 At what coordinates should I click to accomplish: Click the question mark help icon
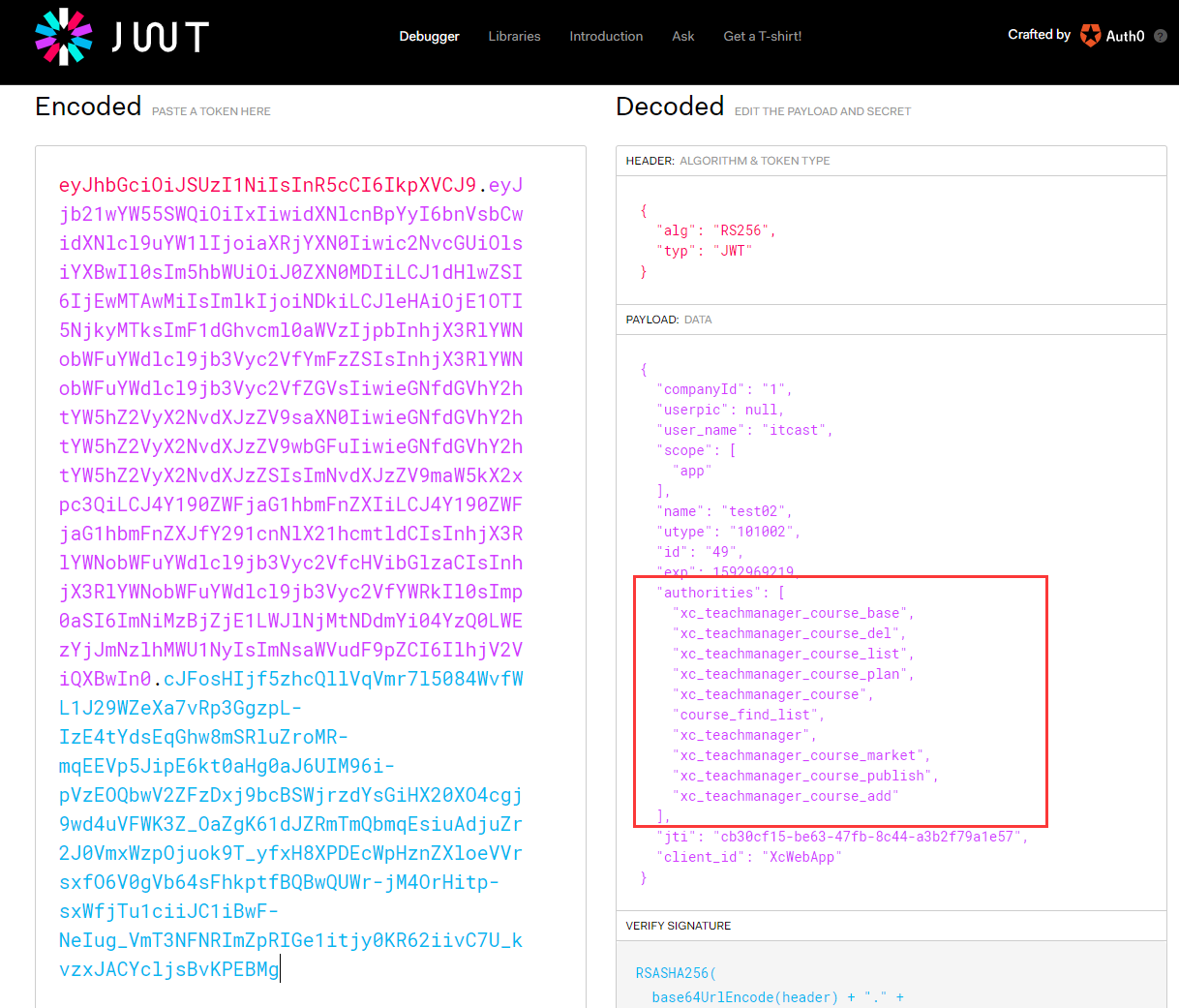coord(1161,36)
